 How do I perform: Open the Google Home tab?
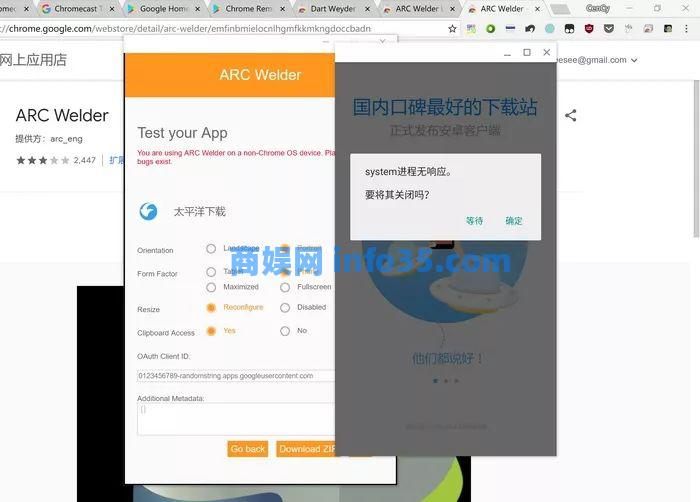163,9
